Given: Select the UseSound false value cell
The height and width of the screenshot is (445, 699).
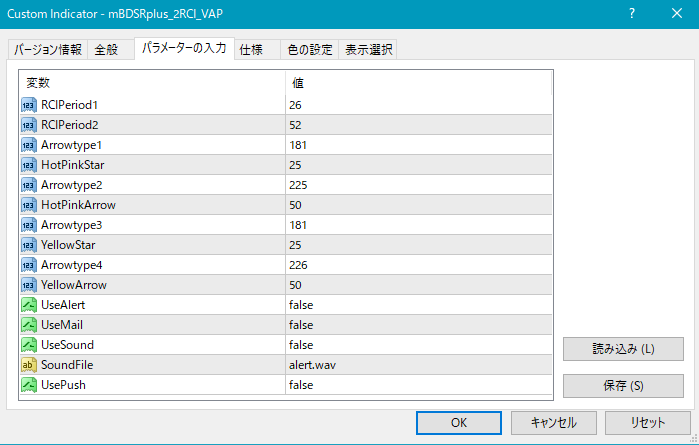Looking at the screenshot, I should click(418, 345).
